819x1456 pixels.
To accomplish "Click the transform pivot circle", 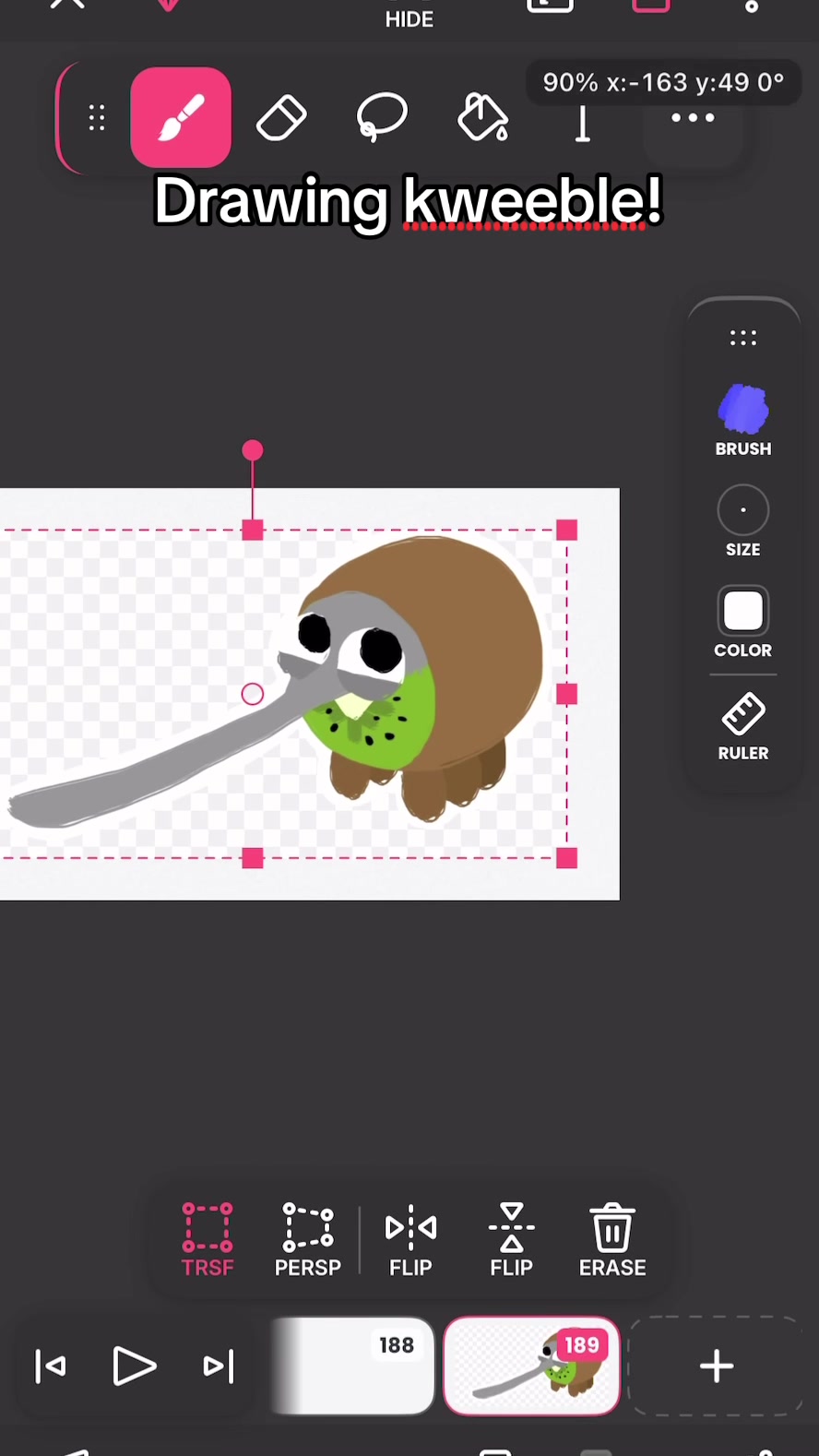I will pyautogui.click(x=253, y=694).
